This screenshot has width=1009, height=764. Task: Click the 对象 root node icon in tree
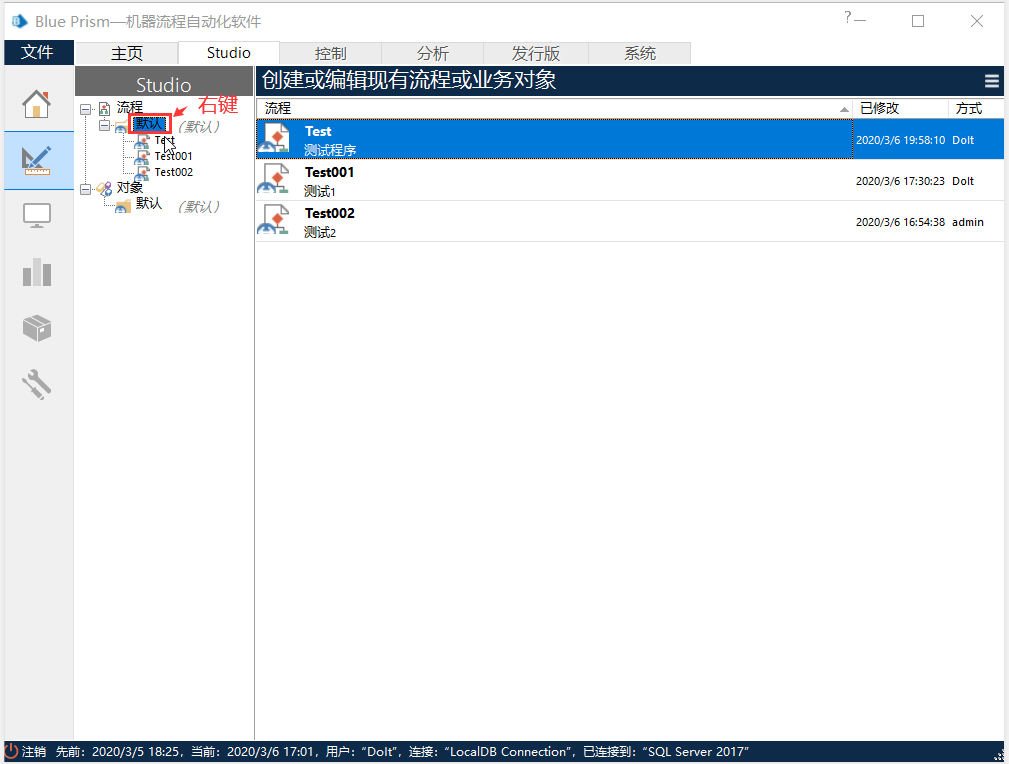coord(104,189)
